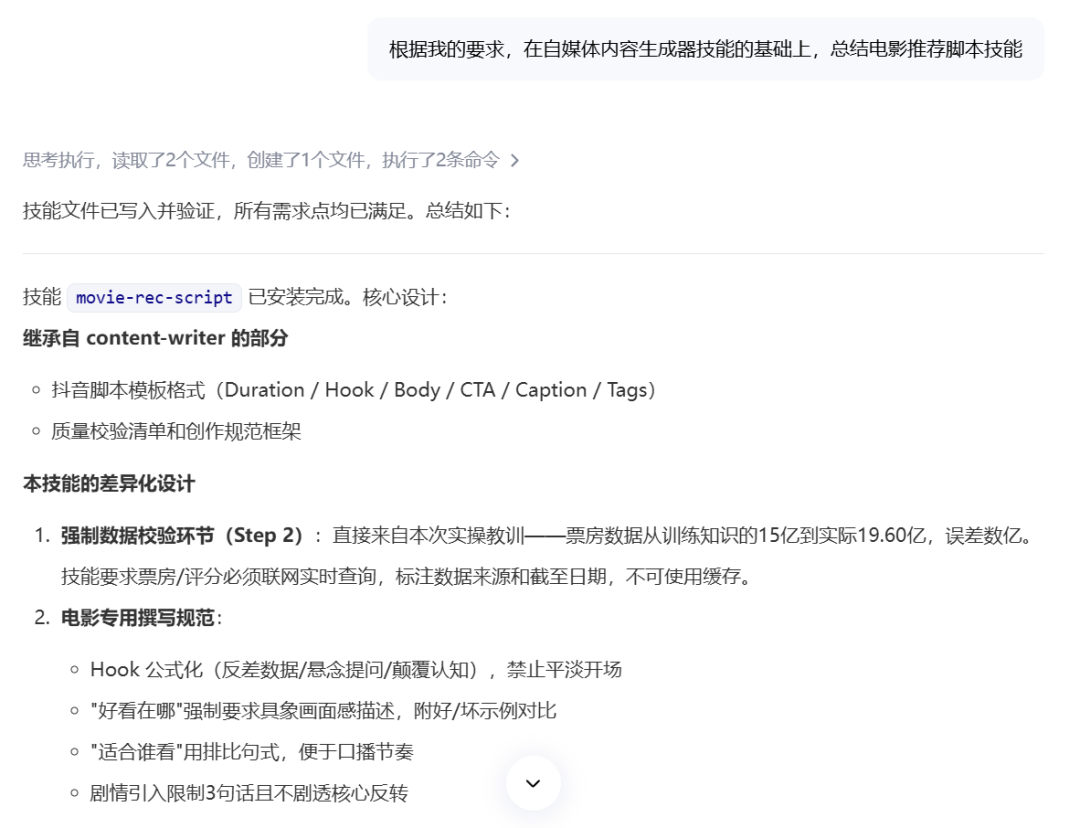Image resolution: width=1080 pixels, height=828 pixels.
Task: Select the user message bubble text
Action: (705, 49)
